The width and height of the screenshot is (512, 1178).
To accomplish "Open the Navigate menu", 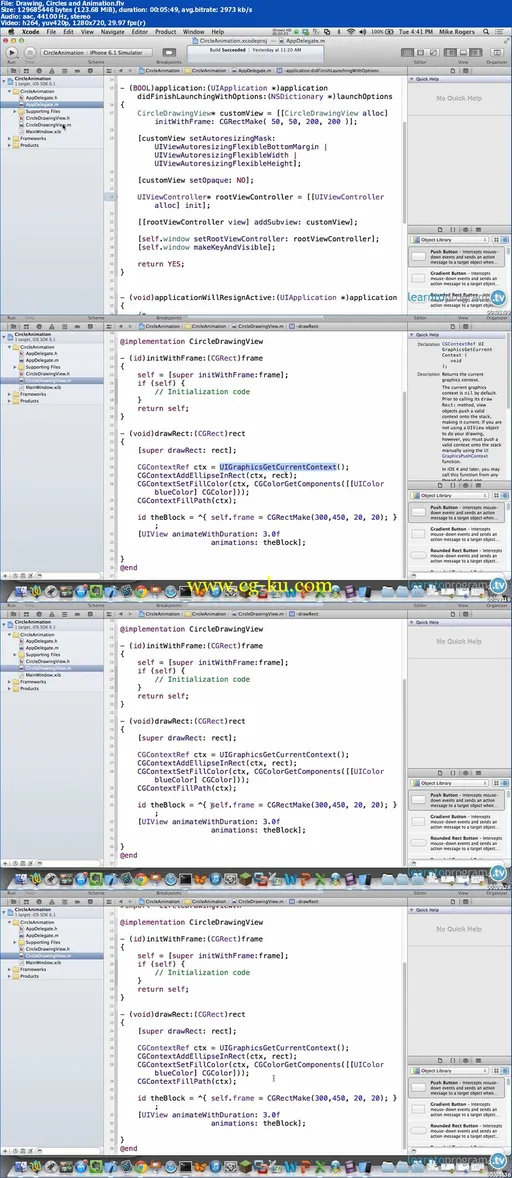I will click(x=113, y=32).
